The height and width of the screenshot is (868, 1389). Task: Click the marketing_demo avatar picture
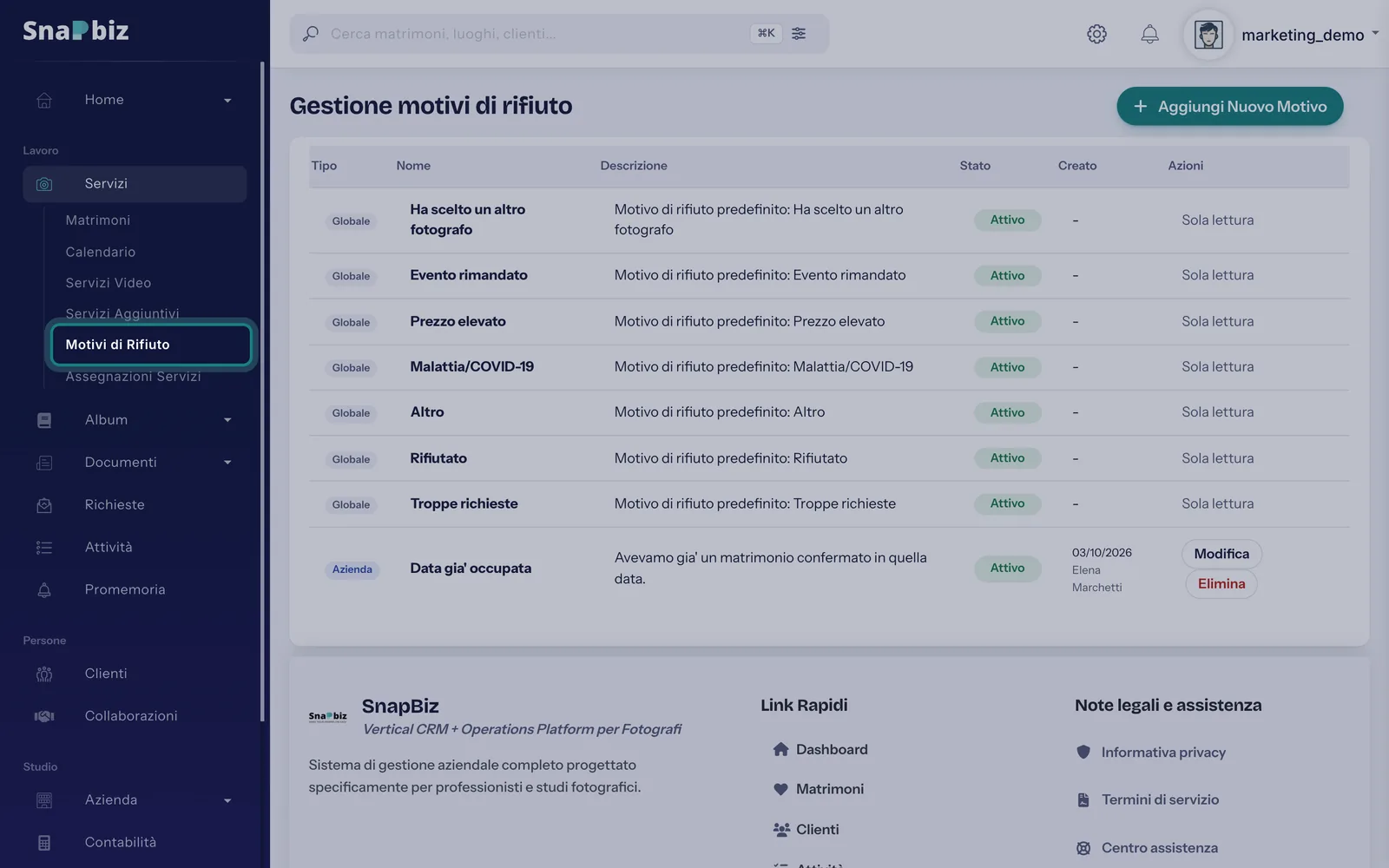pyautogui.click(x=1208, y=35)
